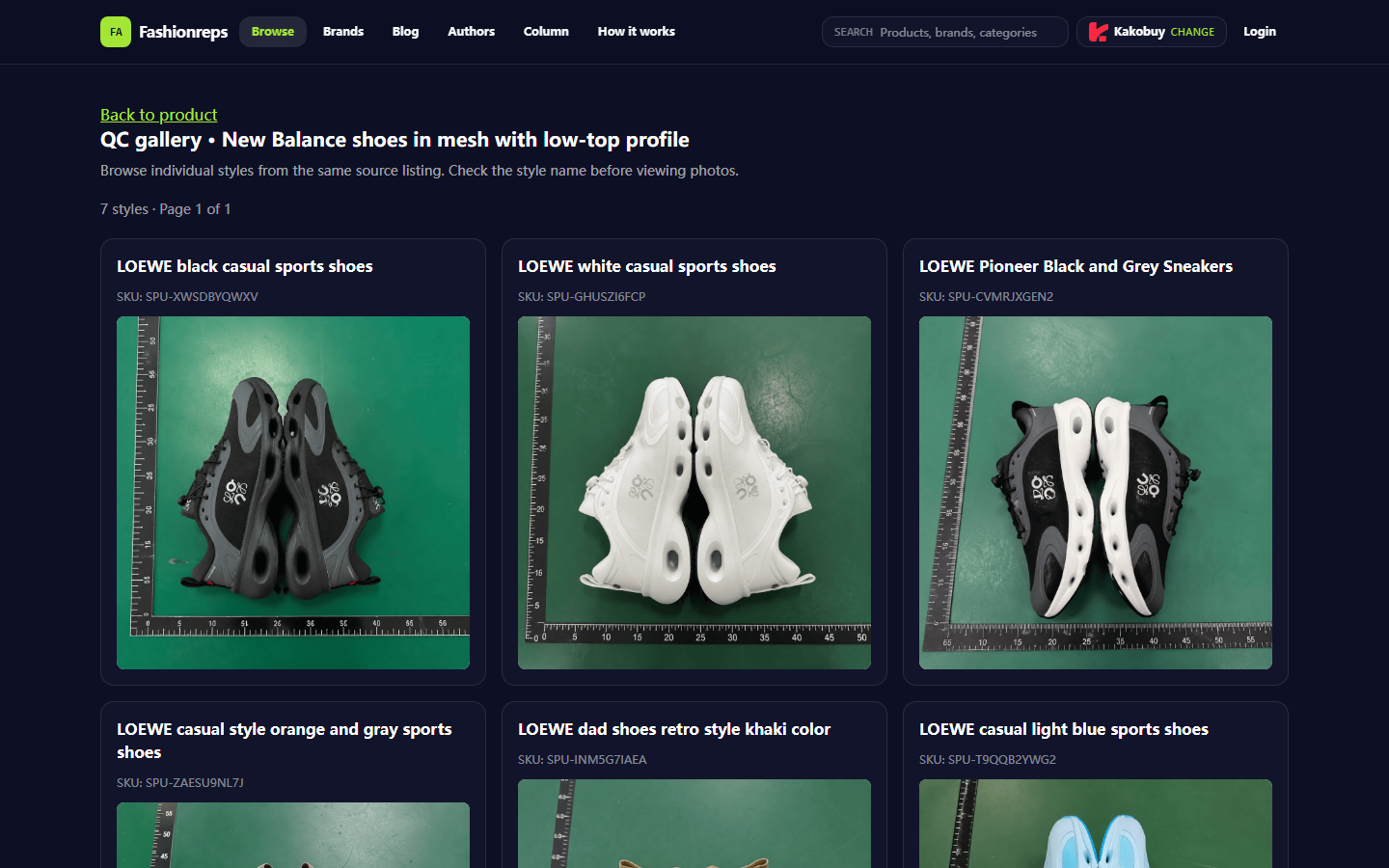View the light blue sports shoes photo
1389x868 pixels.
tap(1096, 824)
